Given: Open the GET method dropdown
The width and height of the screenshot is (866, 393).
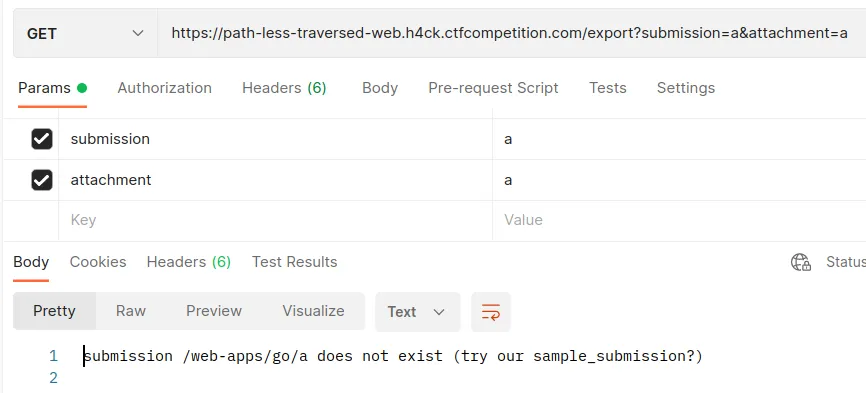Looking at the screenshot, I should pyautogui.click(x=86, y=34).
